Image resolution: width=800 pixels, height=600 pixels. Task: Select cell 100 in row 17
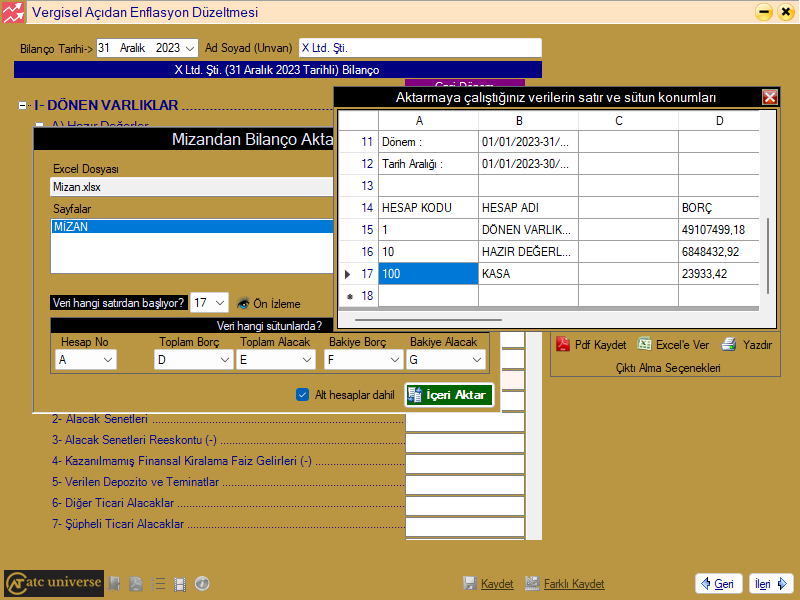[x=428, y=273]
